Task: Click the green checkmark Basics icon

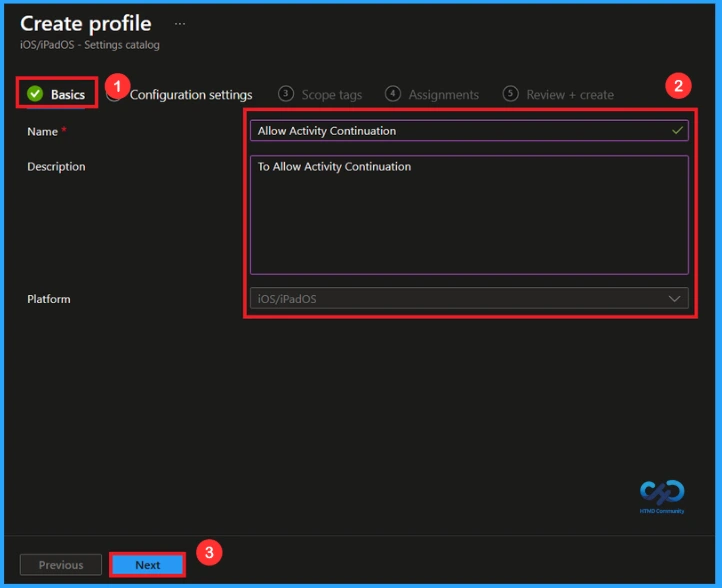Action: [x=35, y=93]
